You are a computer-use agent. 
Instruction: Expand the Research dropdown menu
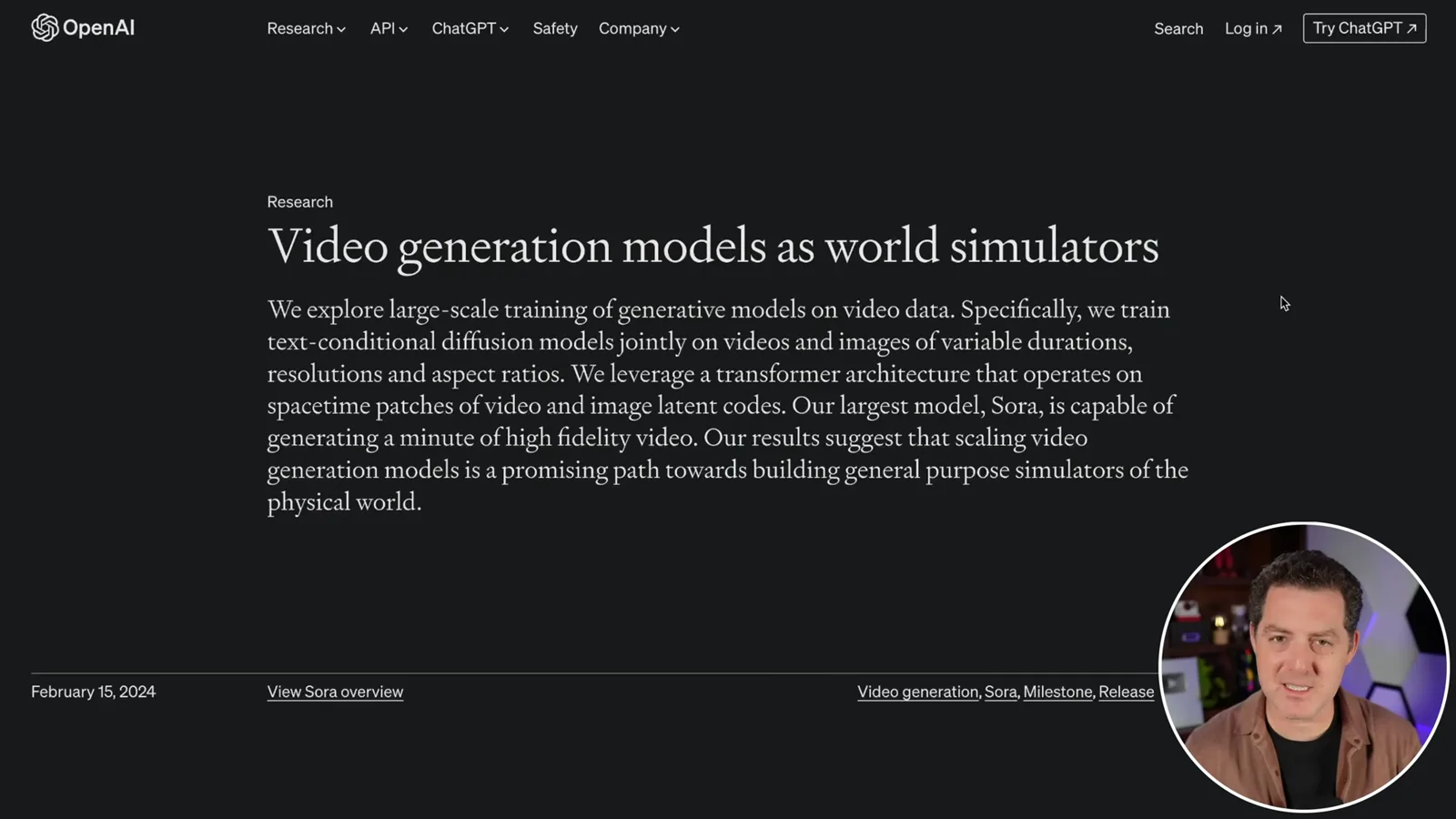pos(307,28)
